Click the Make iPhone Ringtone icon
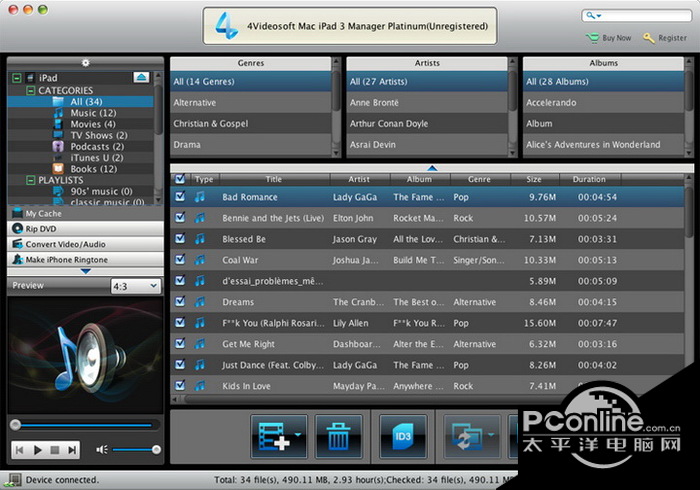This screenshot has width=700, height=490. [x=17, y=259]
